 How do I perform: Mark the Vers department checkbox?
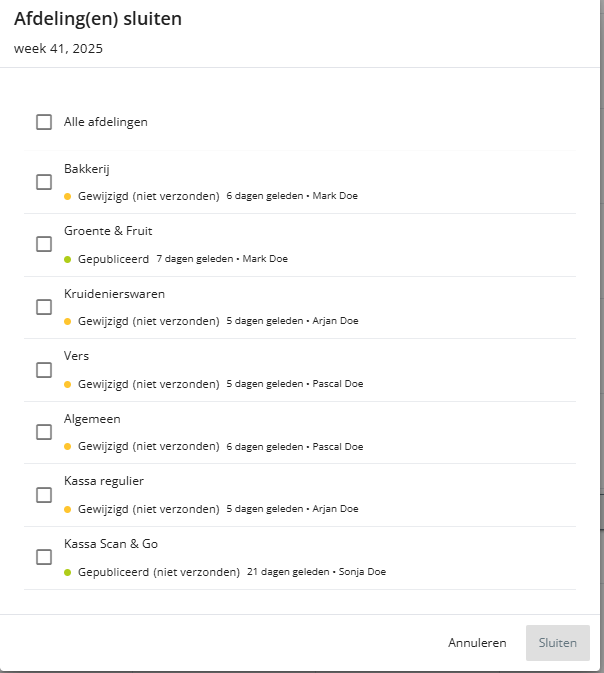pyautogui.click(x=44, y=370)
